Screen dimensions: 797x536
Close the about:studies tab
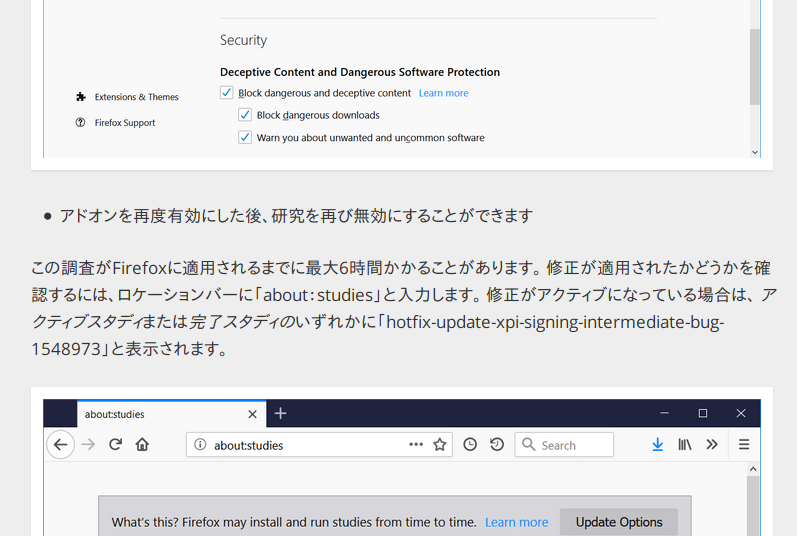point(252,414)
